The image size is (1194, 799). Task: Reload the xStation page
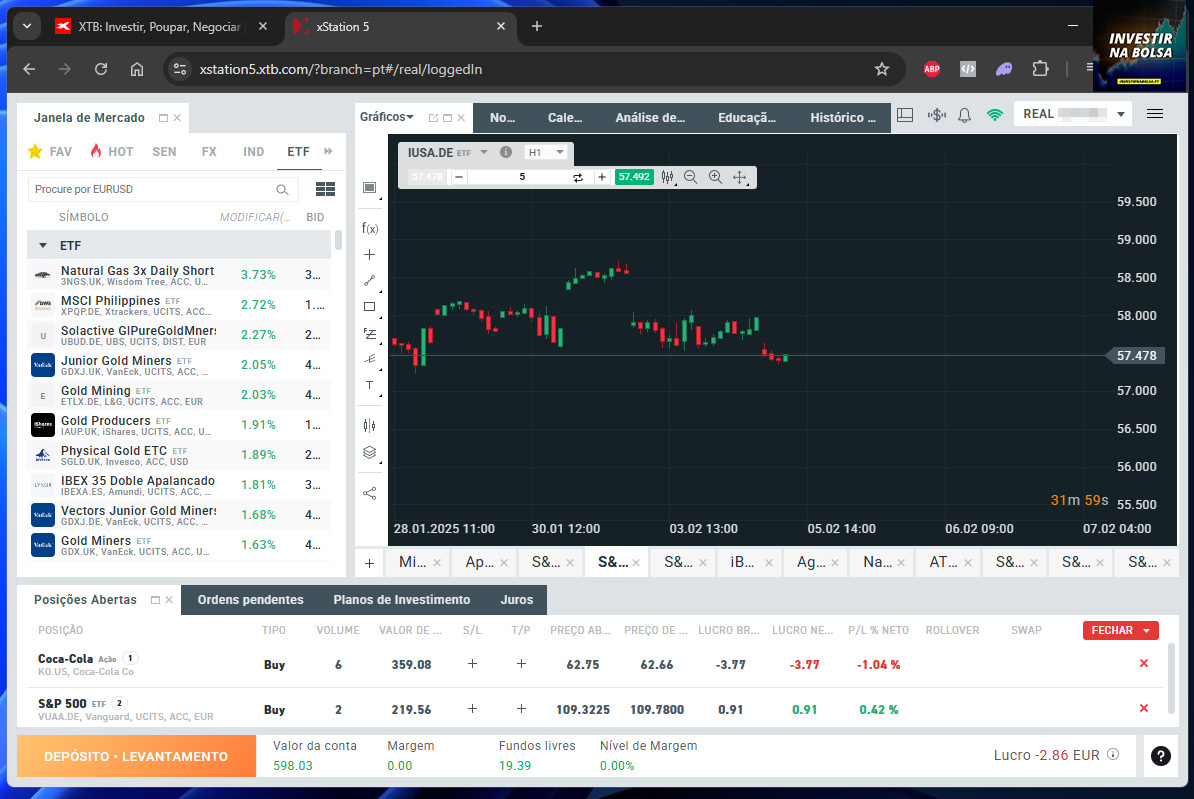pos(101,69)
